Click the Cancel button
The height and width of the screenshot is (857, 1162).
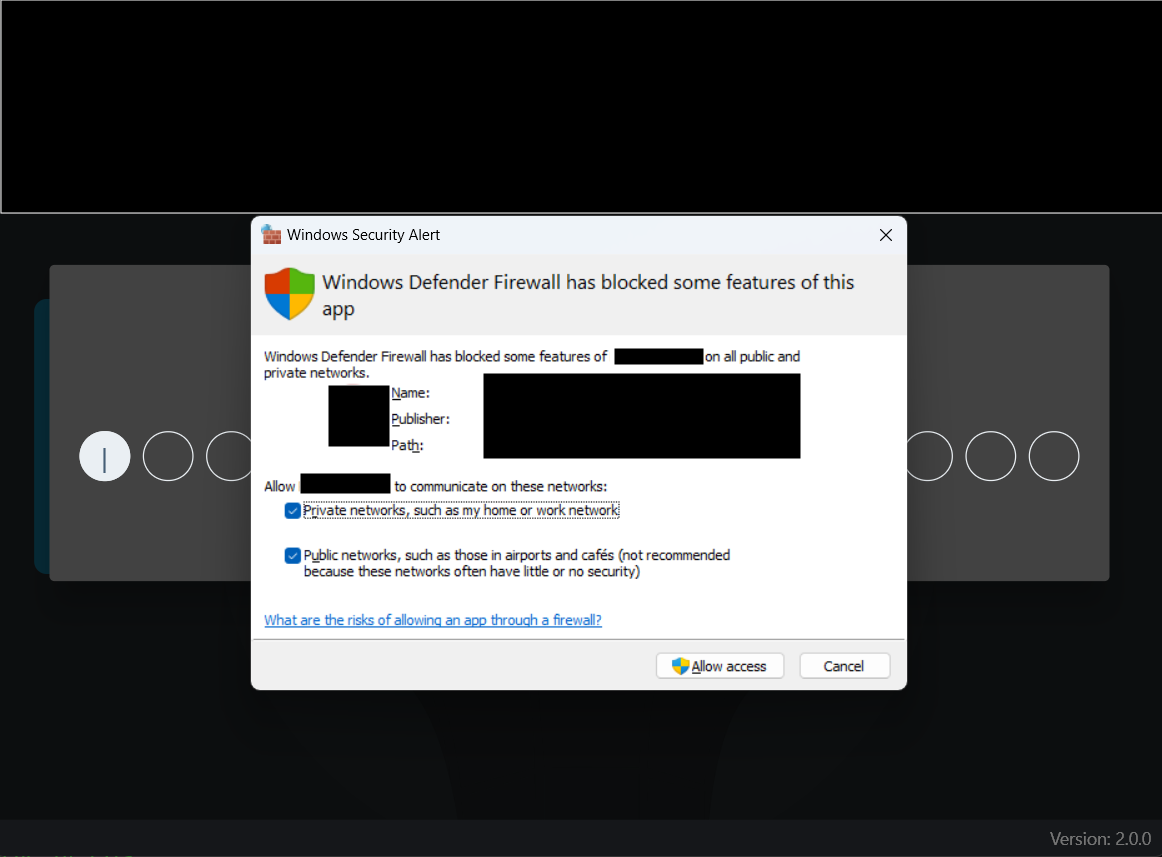click(x=844, y=665)
